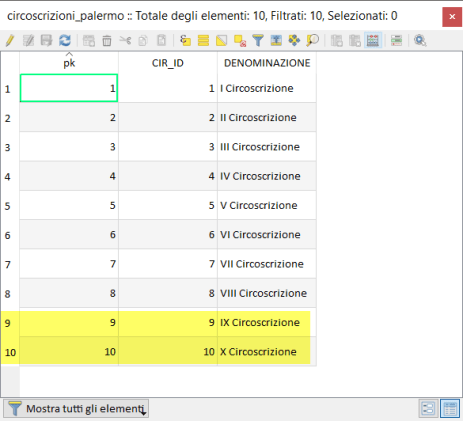The width and height of the screenshot is (463, 421).
Task: Click the 'II Circoscrizione' cell
Action: coord(267,117)
